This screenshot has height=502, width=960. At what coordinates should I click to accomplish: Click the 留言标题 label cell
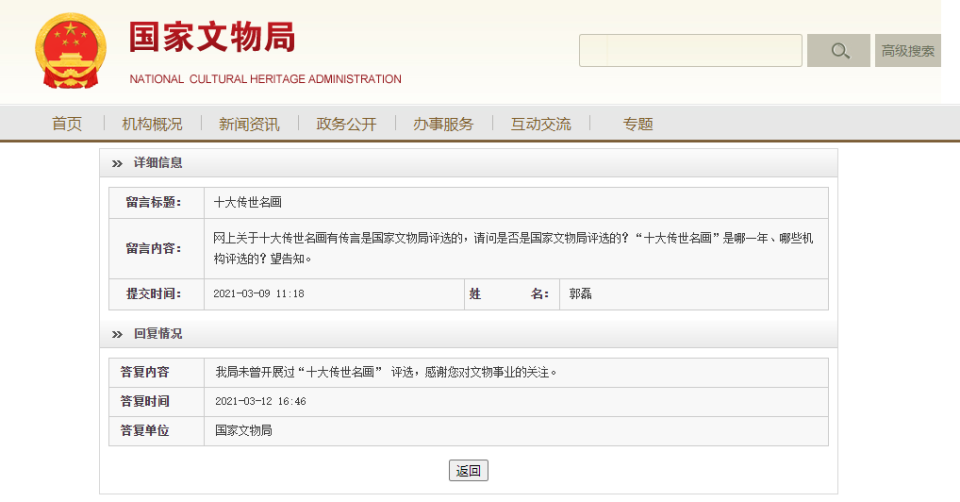156,203
